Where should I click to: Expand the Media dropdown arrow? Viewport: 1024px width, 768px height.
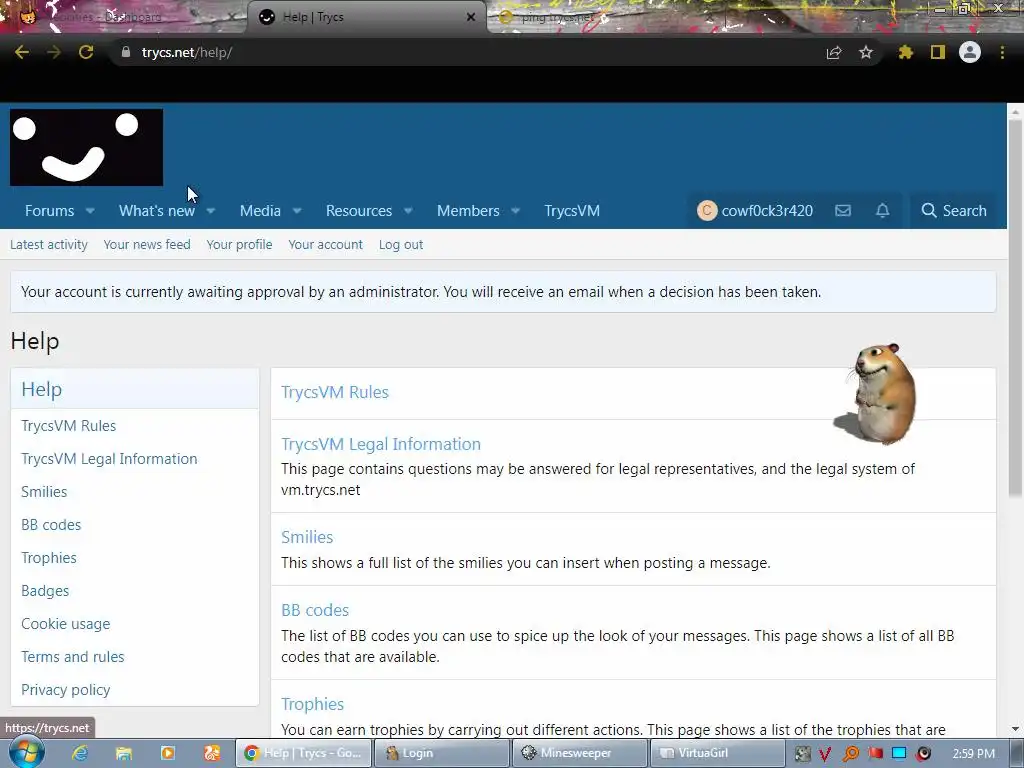[297, 211]
